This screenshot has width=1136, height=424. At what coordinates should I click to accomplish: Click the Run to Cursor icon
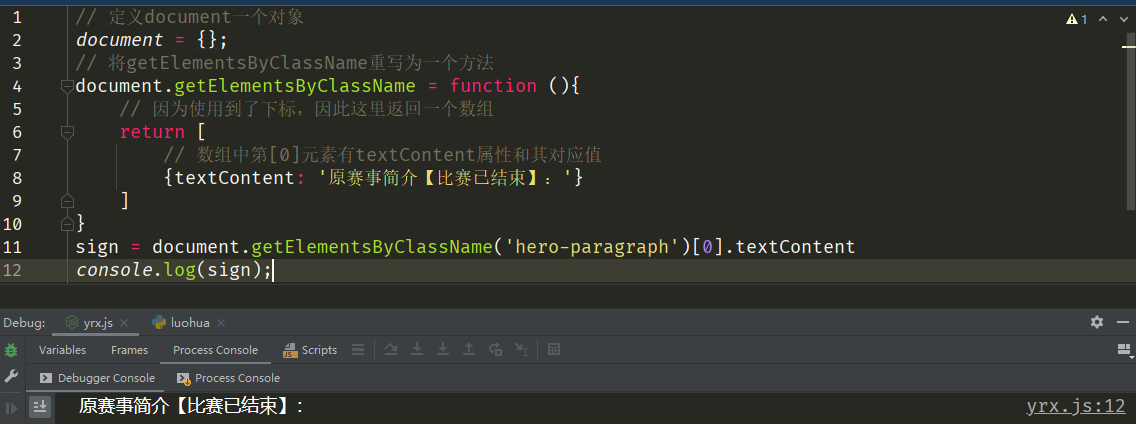[521, 350]
